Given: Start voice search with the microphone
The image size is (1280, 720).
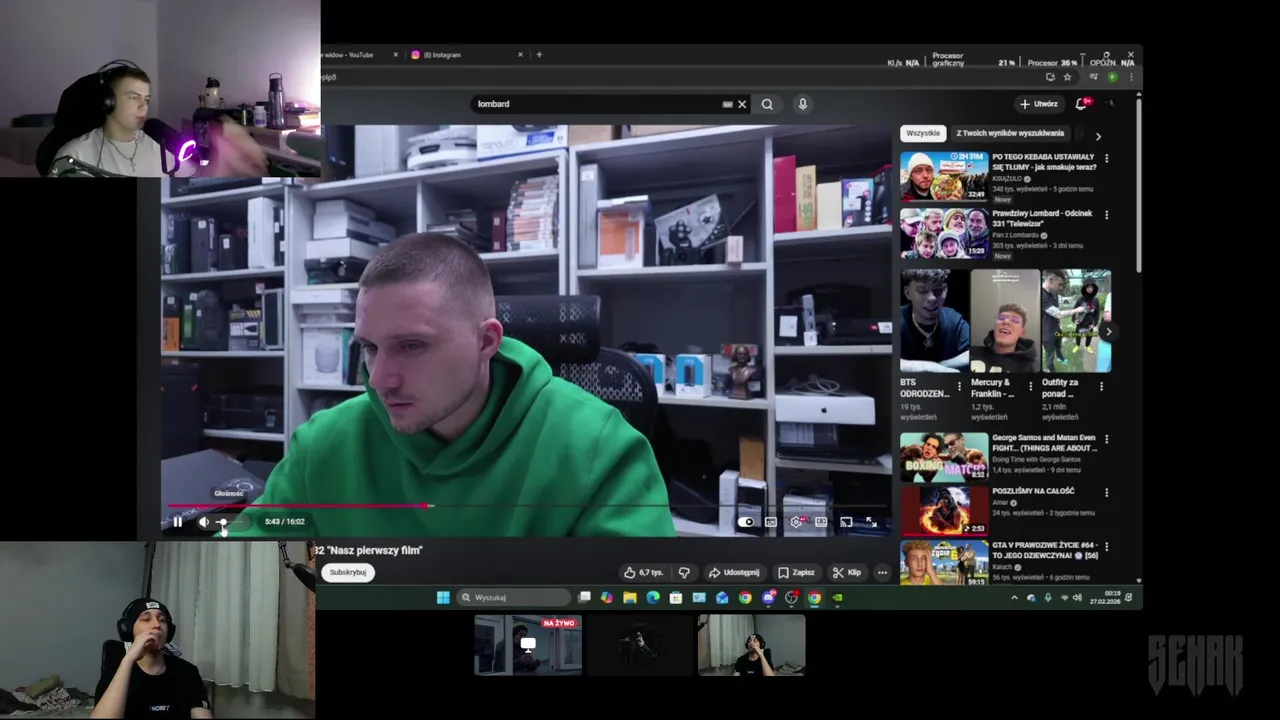Looking at the screenshot, I should tap(802, 104).
